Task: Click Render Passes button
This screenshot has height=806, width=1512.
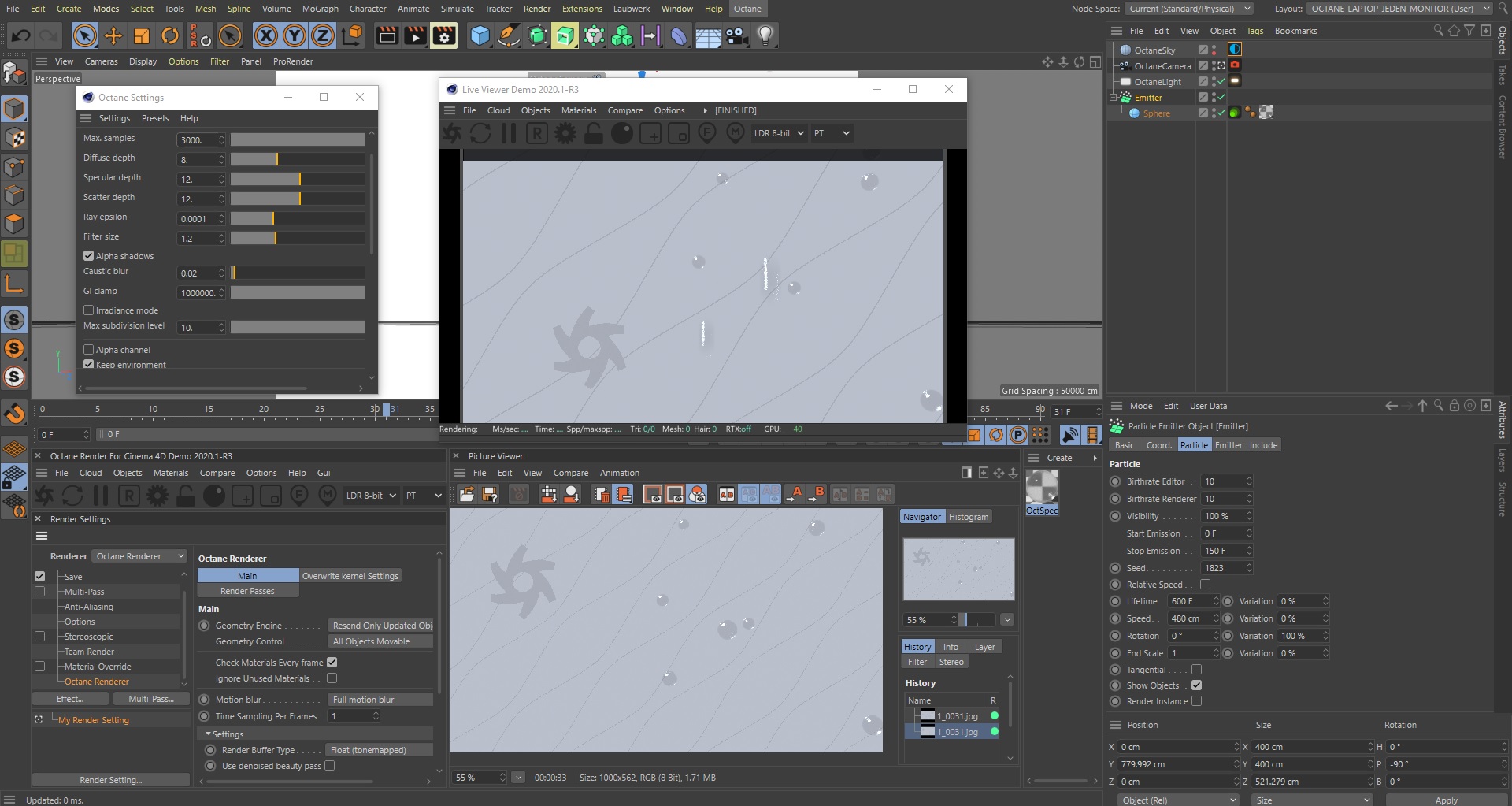Action: pyautogui.click(x=247, y=591)
